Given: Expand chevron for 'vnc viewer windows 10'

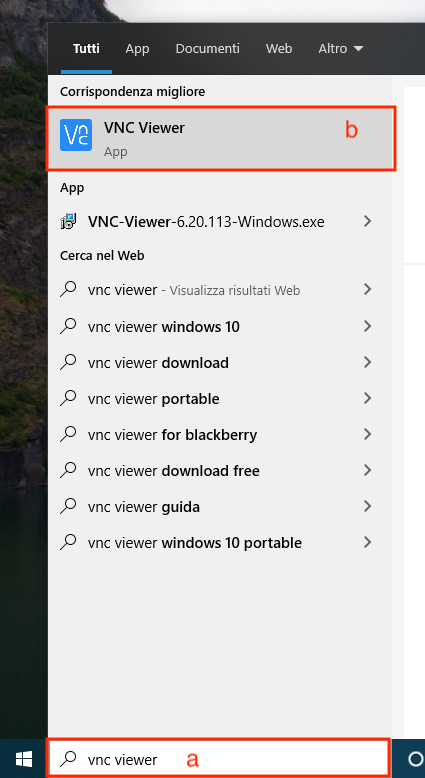Looking at the screenshot, I should [367, 326].
